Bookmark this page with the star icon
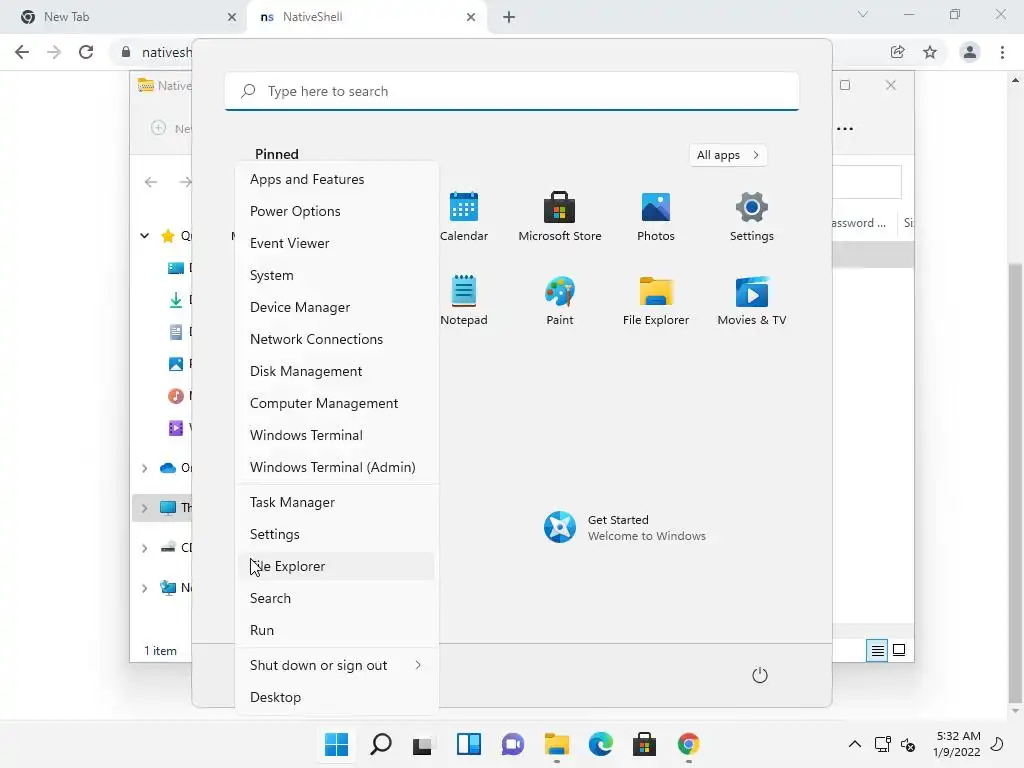The image size is (1024, 768). coord(930,52)
